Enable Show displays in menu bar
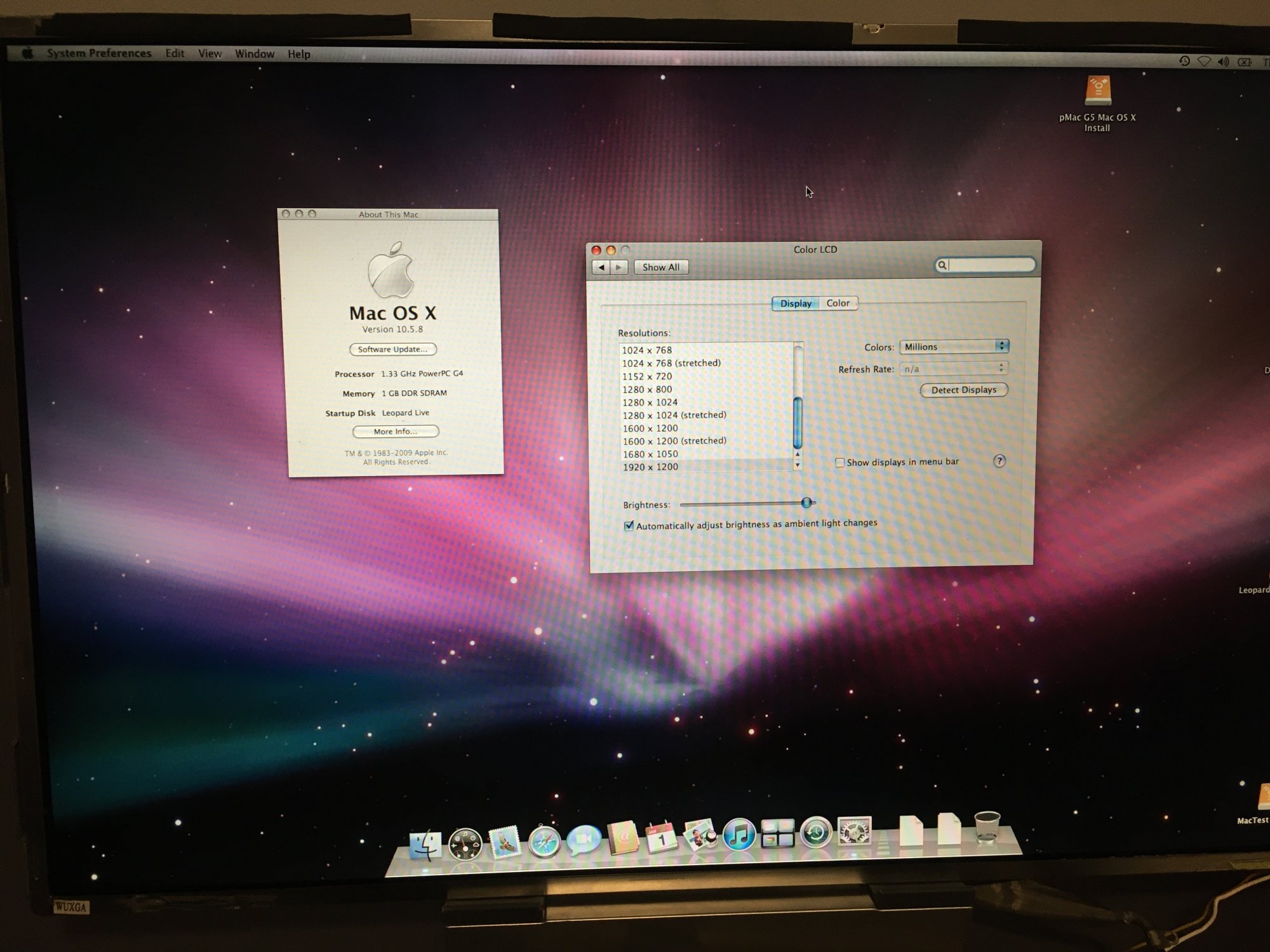The width and height of the screenshot is (1270, 952). (x=839, y=463)
